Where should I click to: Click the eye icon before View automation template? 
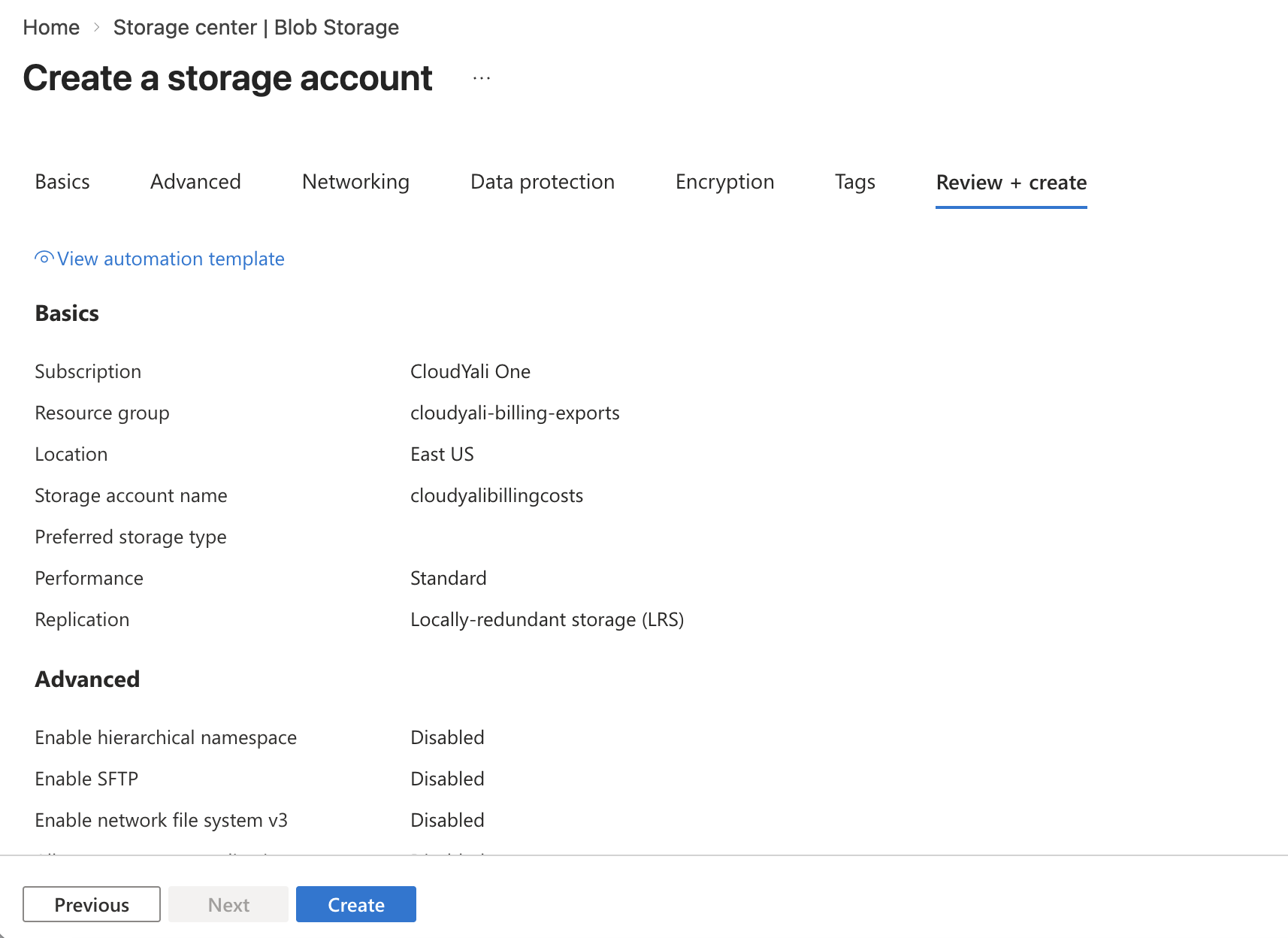point(43,258)
